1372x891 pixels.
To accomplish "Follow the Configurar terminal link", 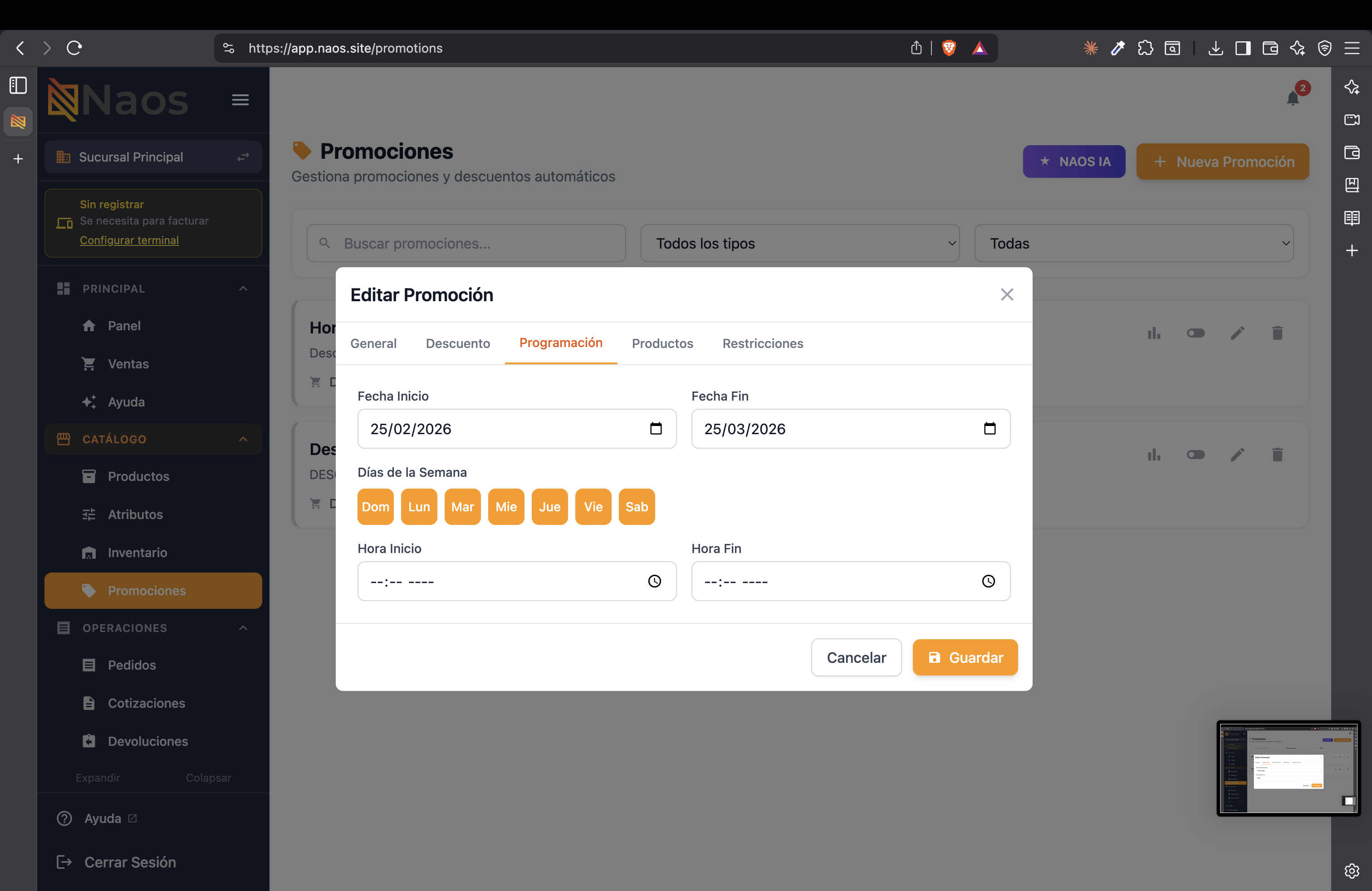I will (x=129, y=240).
